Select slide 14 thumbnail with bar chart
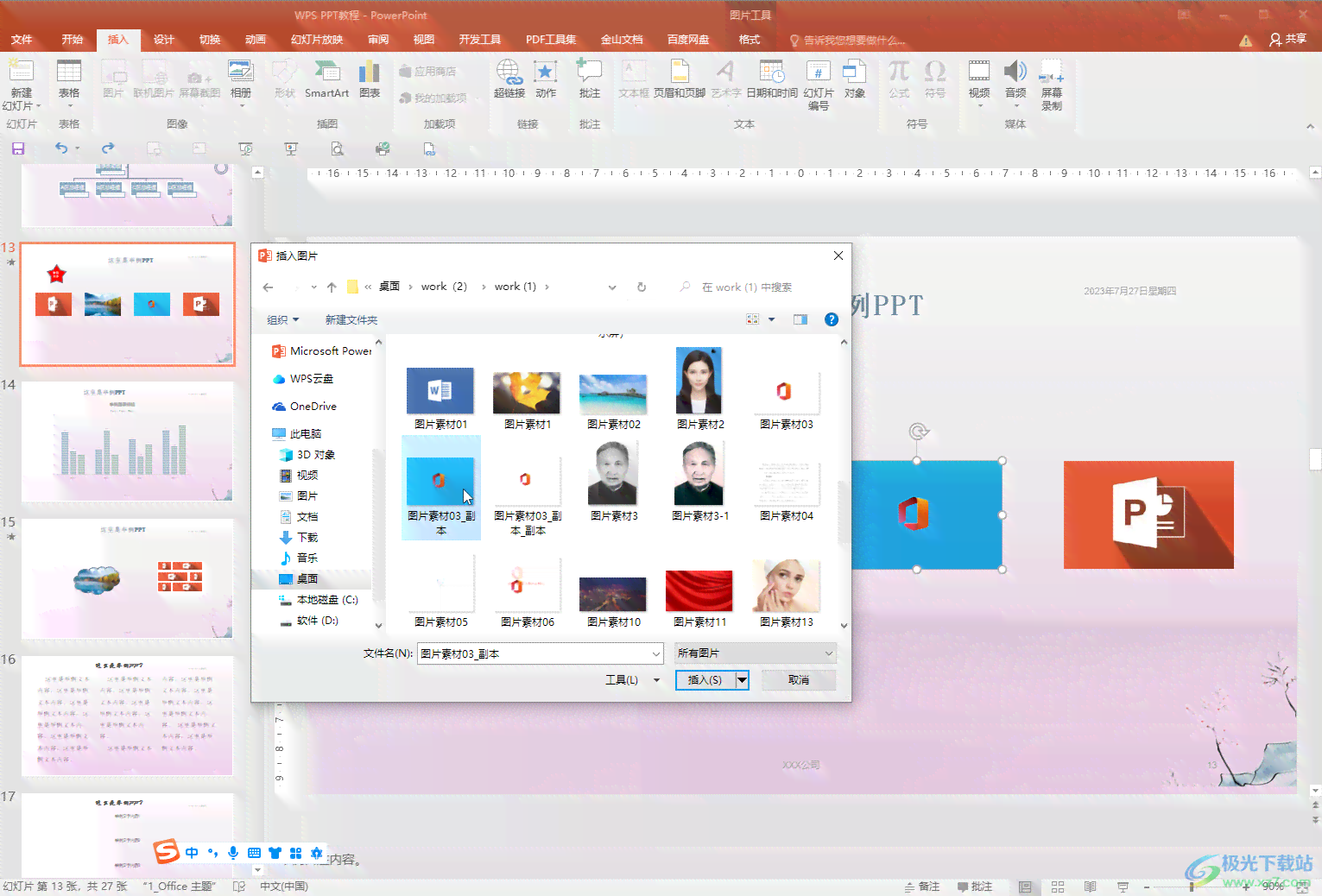This screenshot has width=1322, height=896. pyautogui.click(x=127, y=442)
